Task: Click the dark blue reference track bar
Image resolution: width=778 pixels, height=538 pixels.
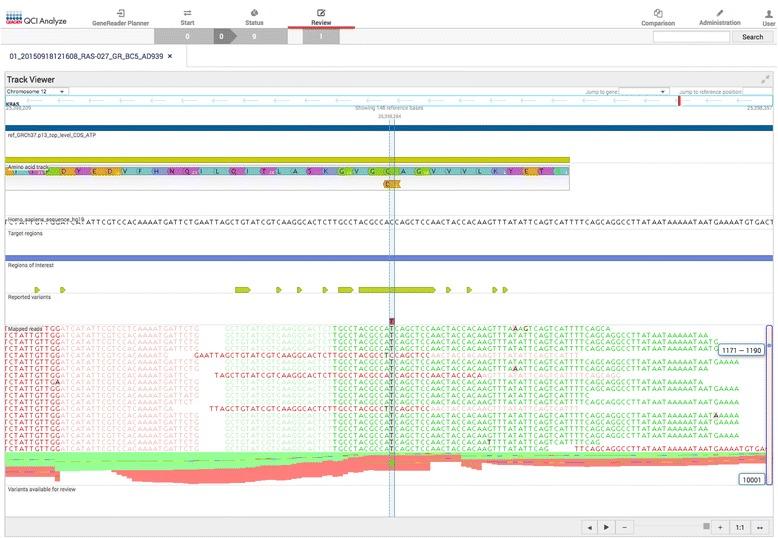Action: [389, 128]
